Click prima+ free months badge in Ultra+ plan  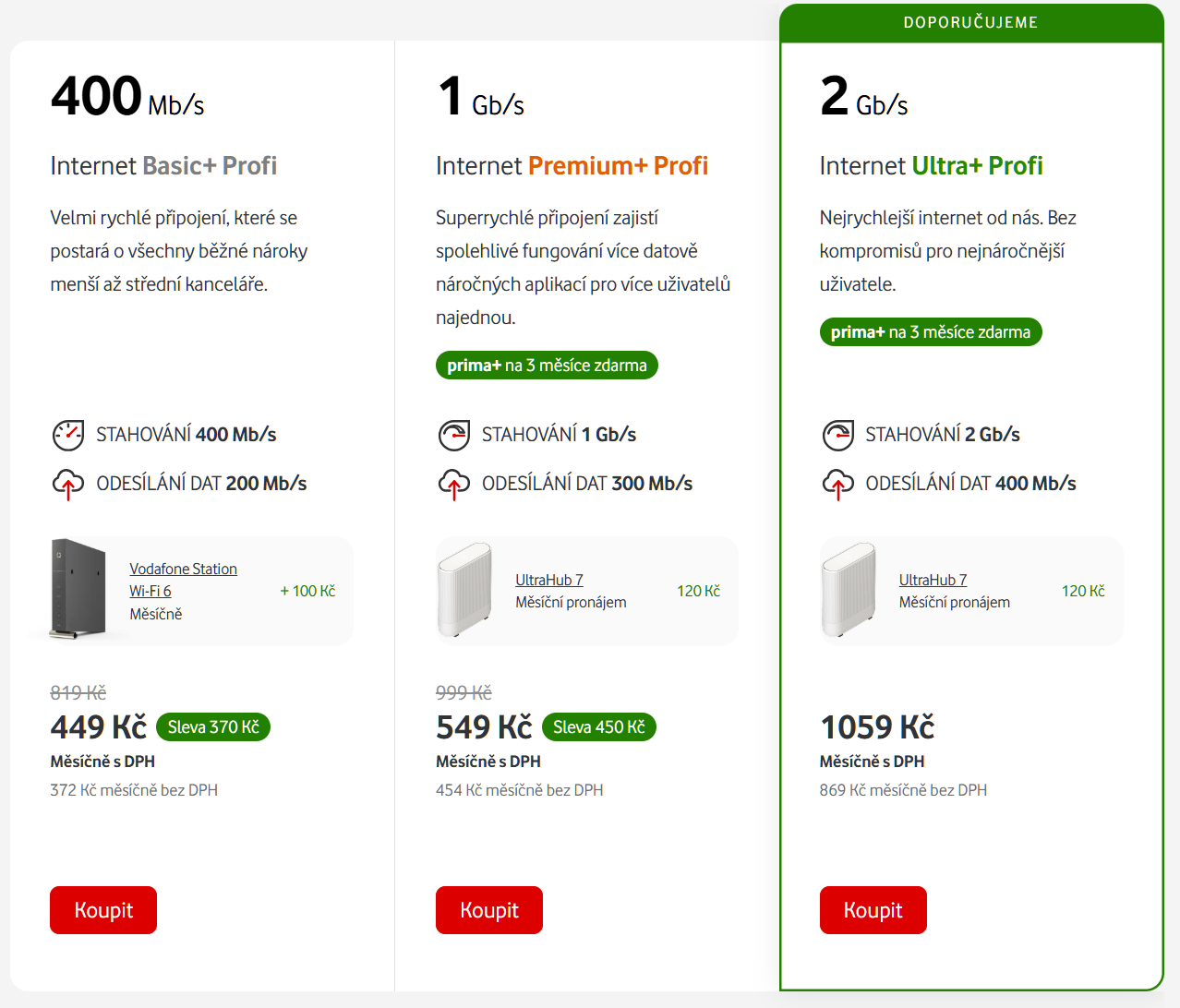click(931, 332)
